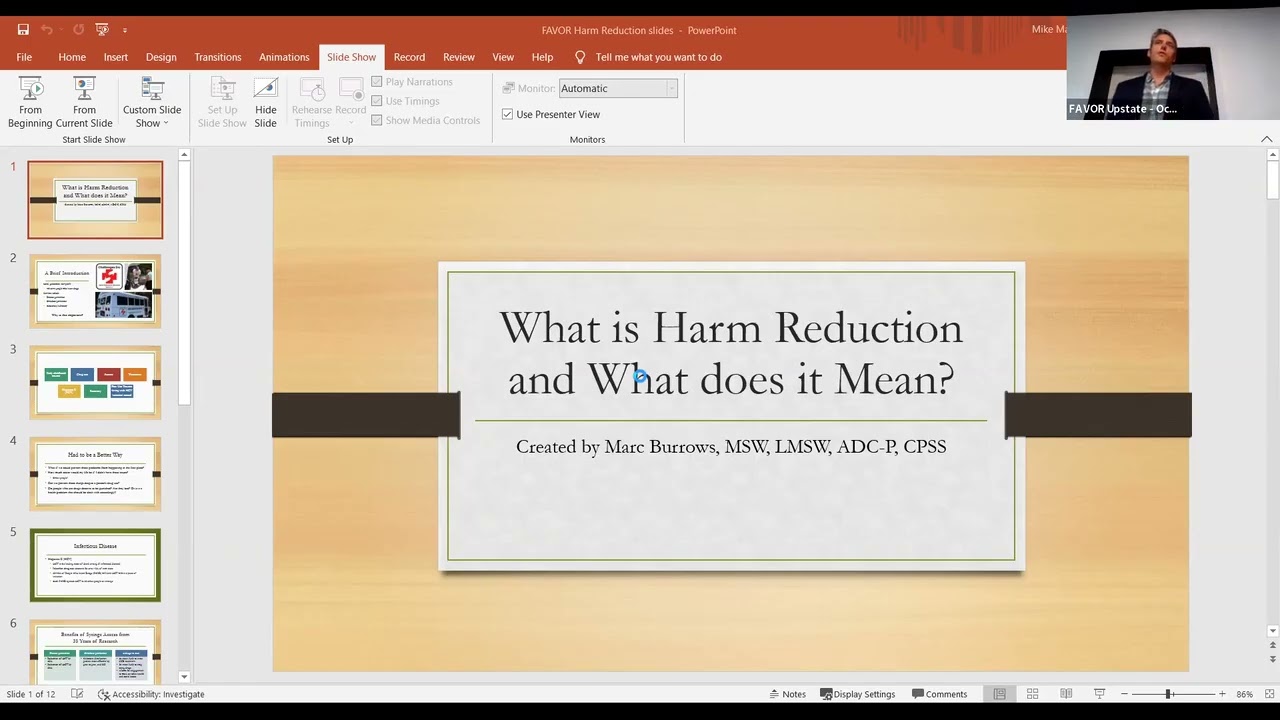The width and height of the screenshot is (1280, 720).
Task: Go to previous slide with double-arrow button
Action: click(x=1272, y=646)
